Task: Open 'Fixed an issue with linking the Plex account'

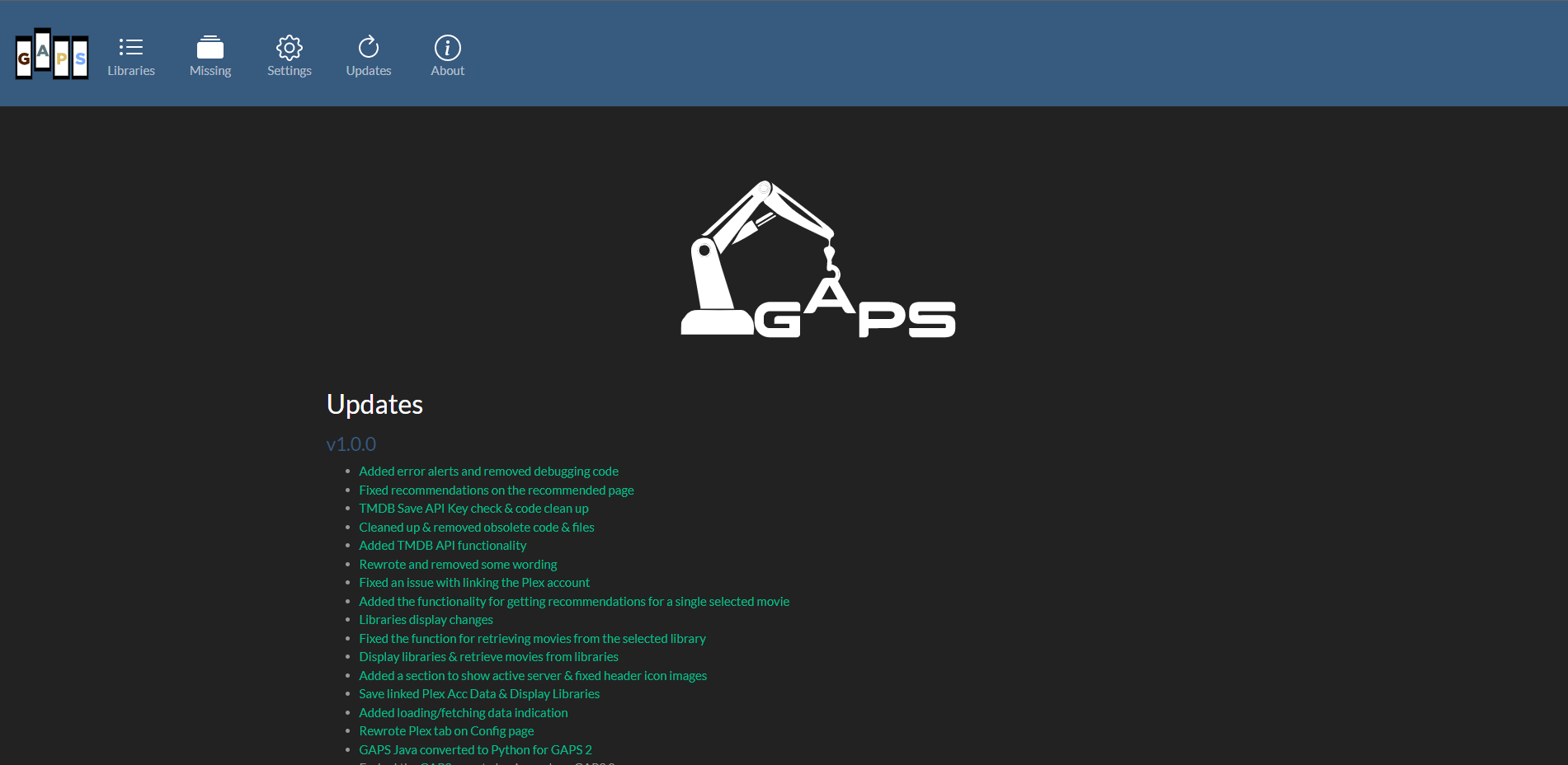Action: (x=474, y=582)
